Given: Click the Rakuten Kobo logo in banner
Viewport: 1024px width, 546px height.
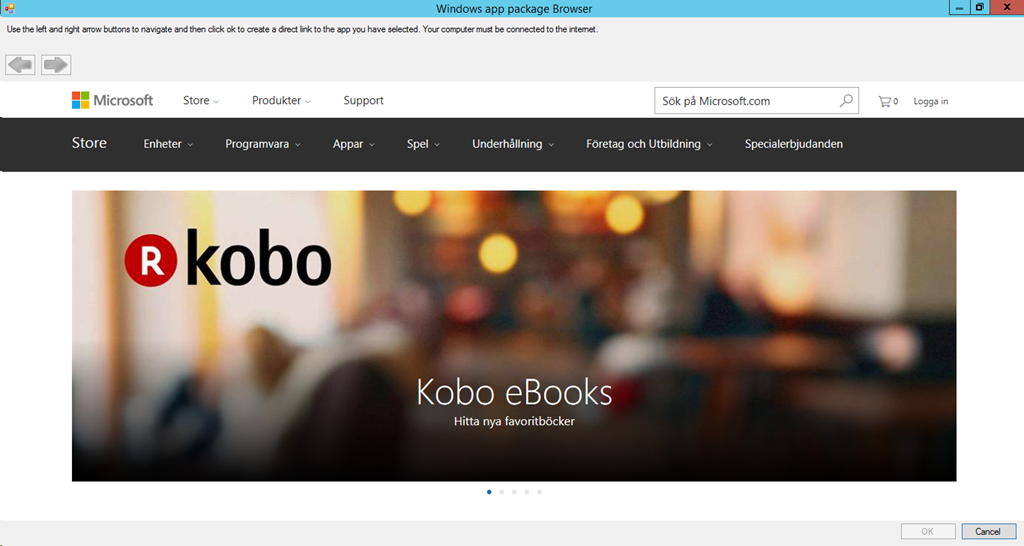Looking at the screenshot, I should pos(228,261).
